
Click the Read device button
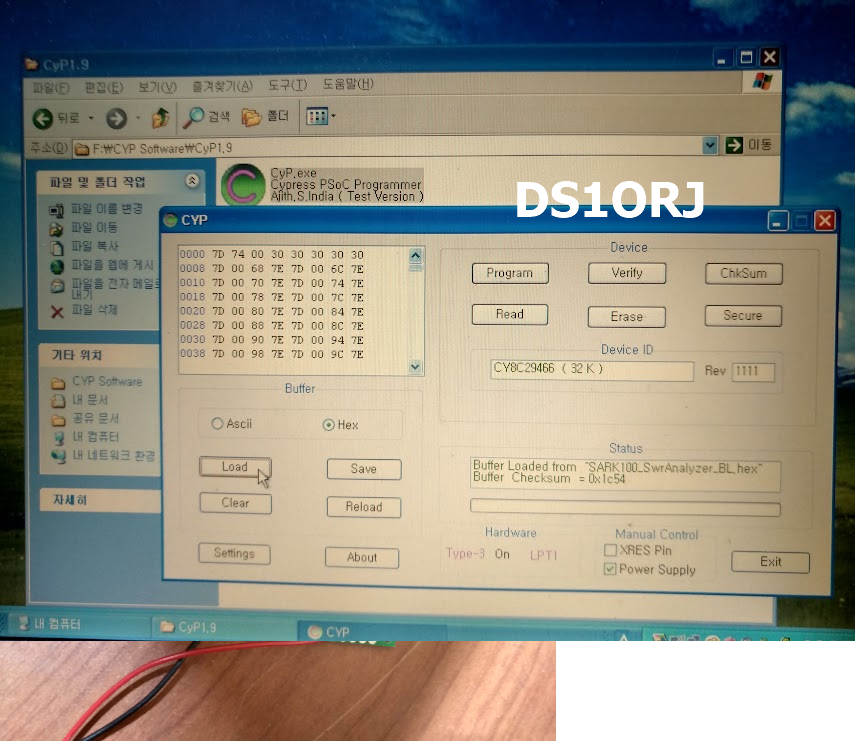[509, 315]
